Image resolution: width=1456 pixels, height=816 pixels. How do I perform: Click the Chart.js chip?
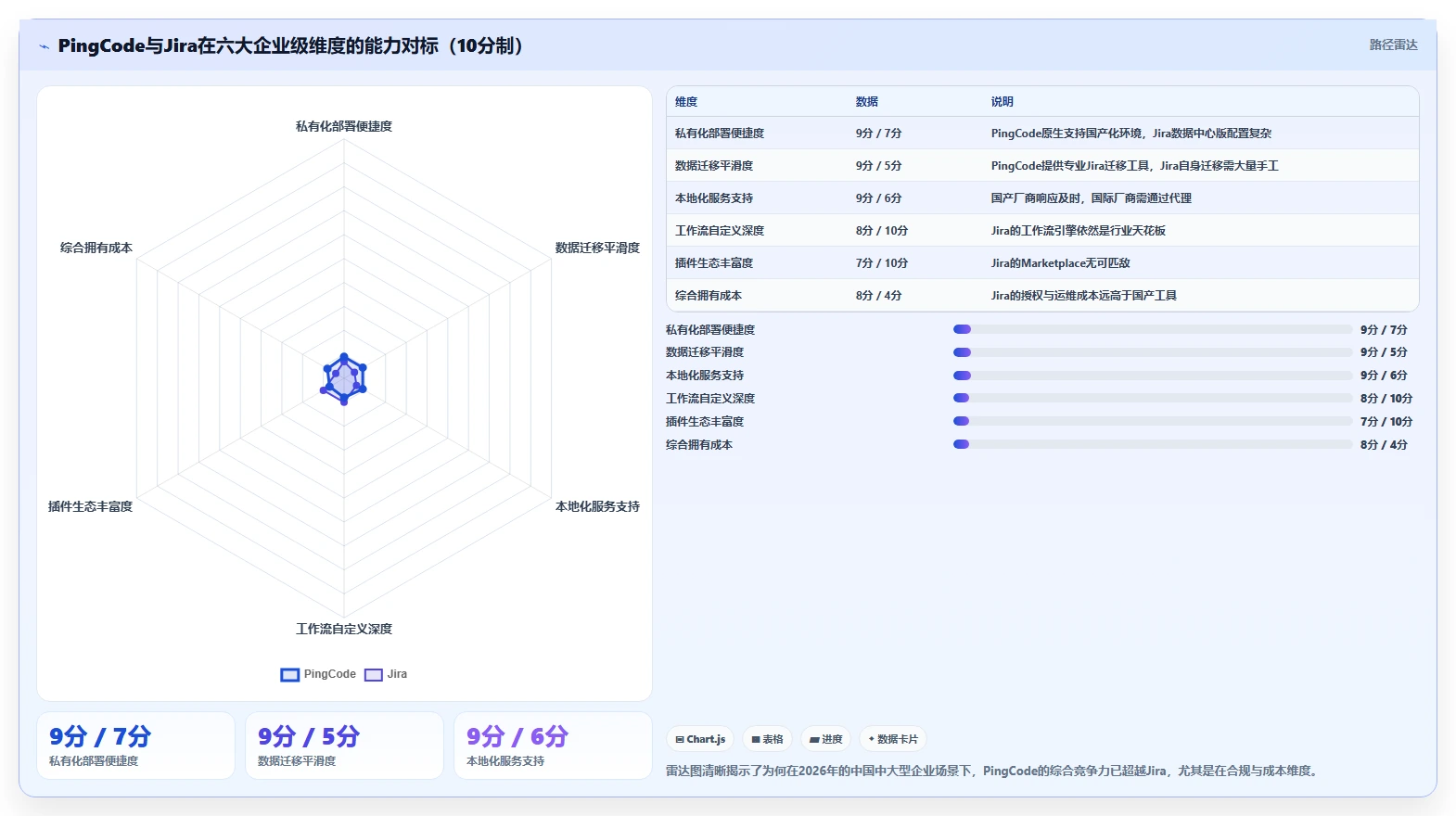(x=700, y=739)
